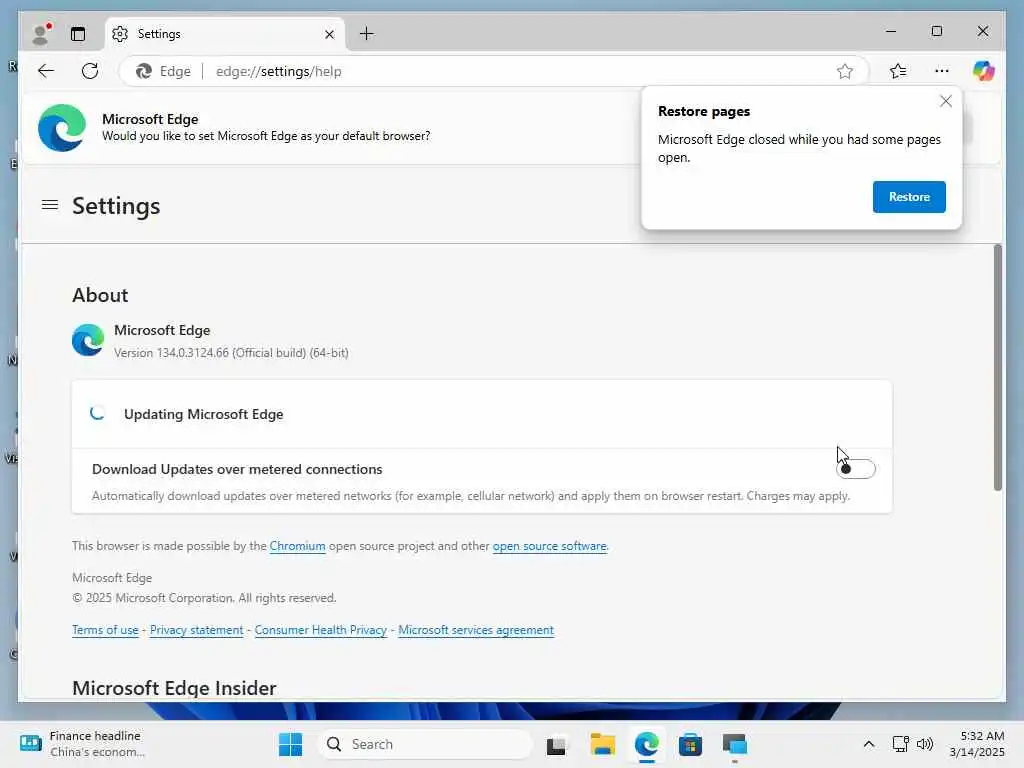Open Settings and more ellipsis menu
The height and width of the screenshot is (768, 1024).
(x=942, y=71)
